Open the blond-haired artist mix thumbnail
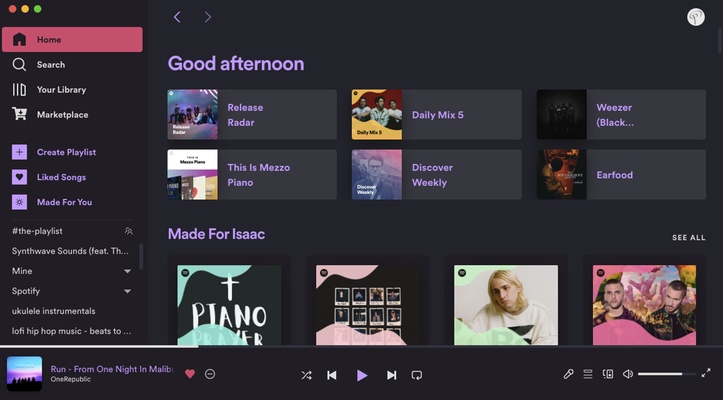The width and height of the screenshot is (723, 400). pos(506,305)
